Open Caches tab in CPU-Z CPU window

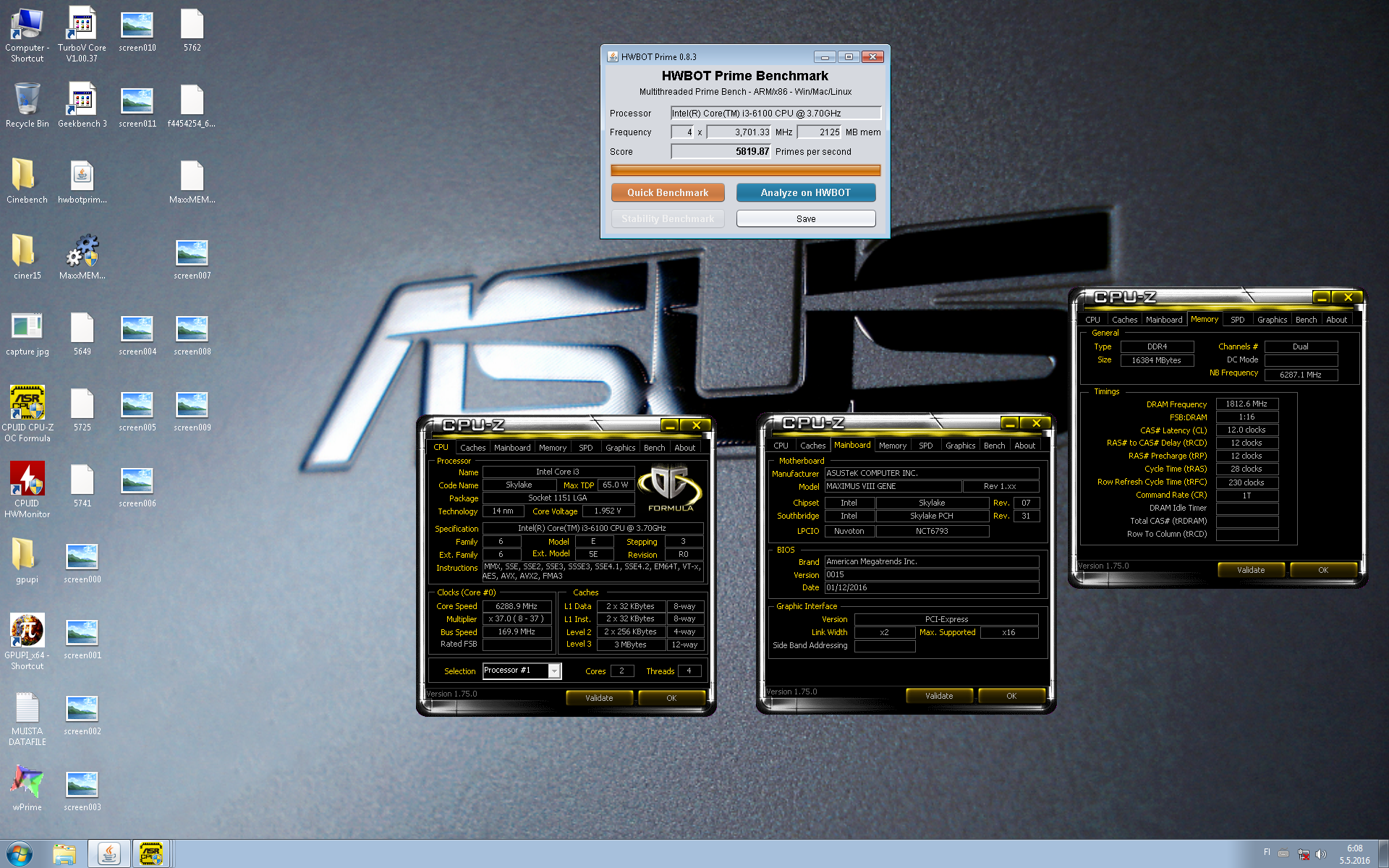click(x=472, y=448)
